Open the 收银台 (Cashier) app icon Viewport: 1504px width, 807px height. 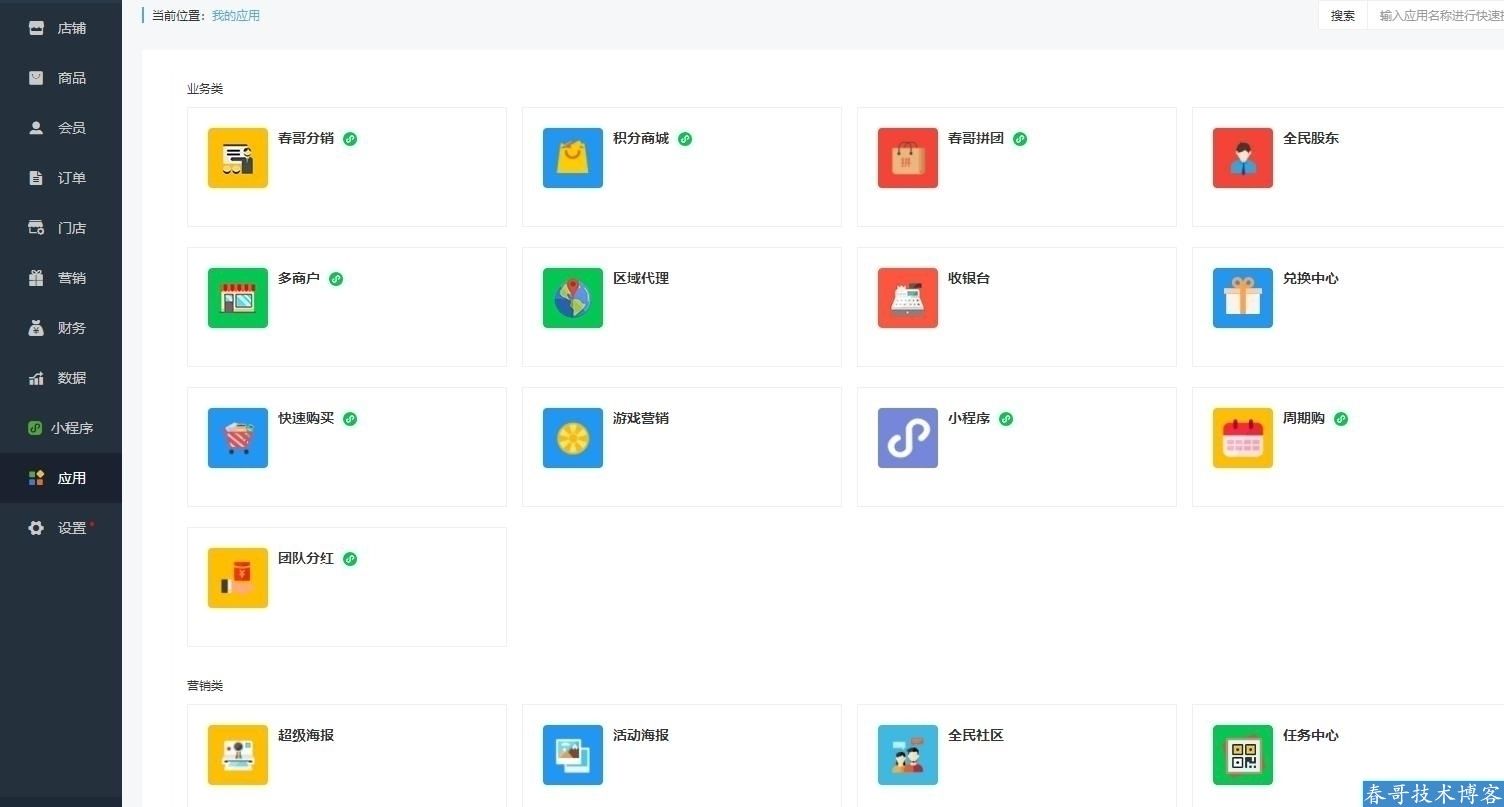(x=906, y=297)
